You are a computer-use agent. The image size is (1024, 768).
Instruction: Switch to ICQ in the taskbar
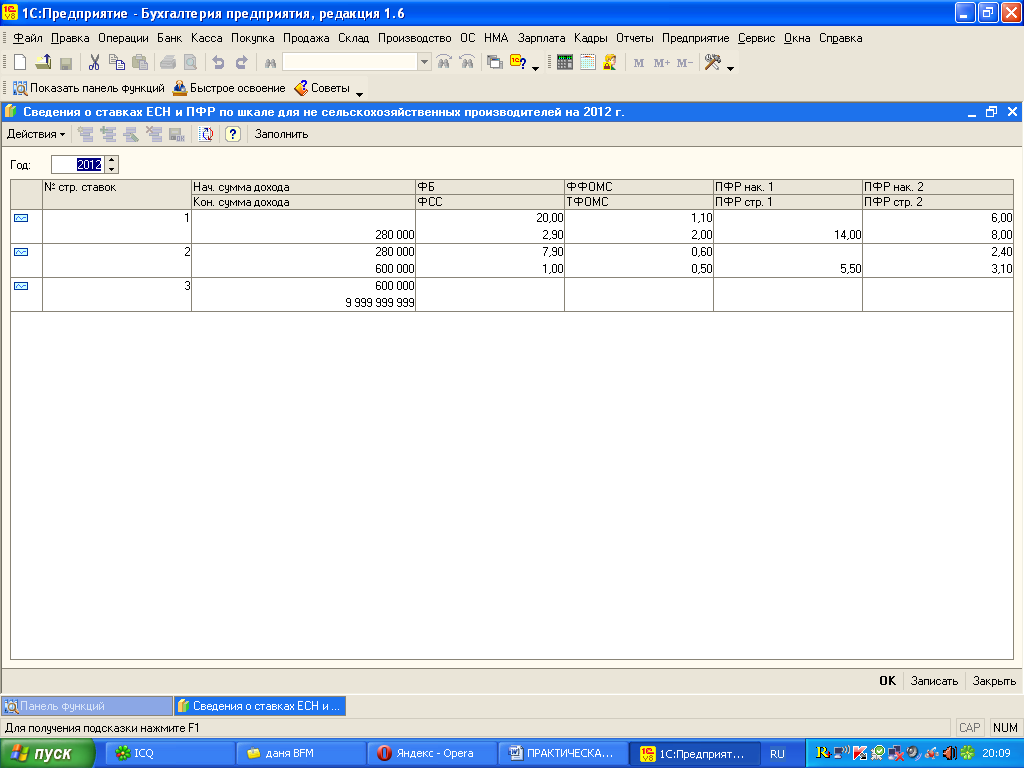(168, 754)
